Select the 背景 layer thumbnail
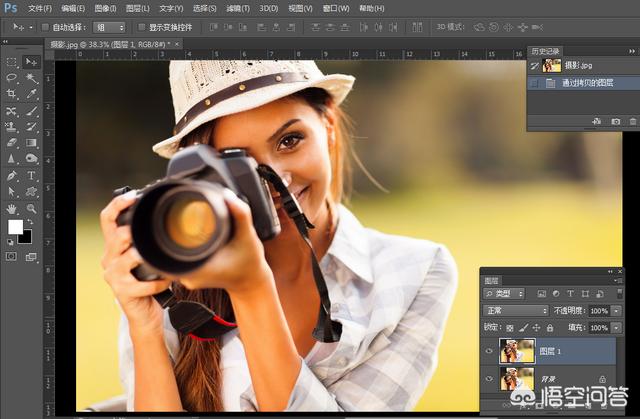Screen dimensions: 640x419 [517, 379]
